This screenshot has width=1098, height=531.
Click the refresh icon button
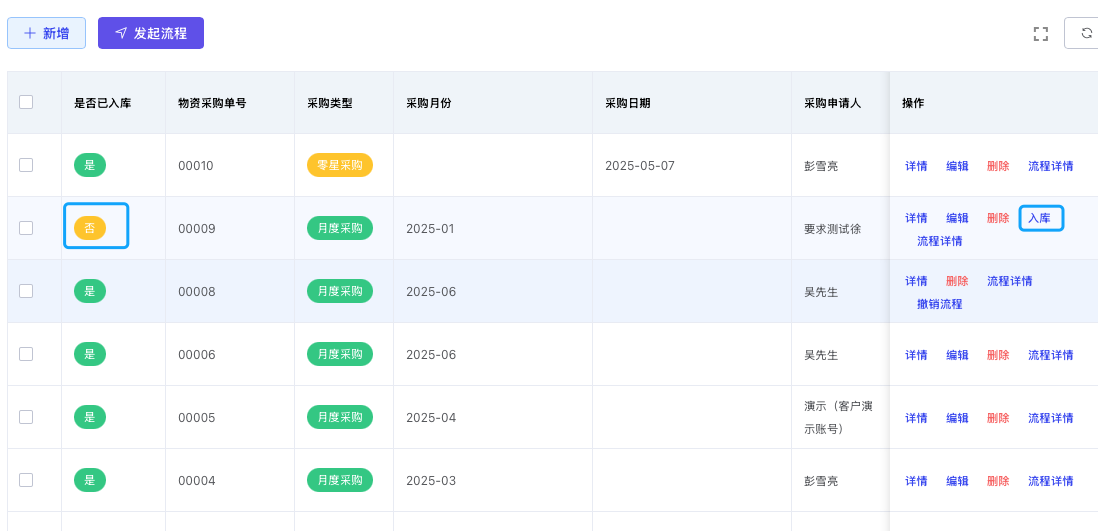[x=1085, y=33]
